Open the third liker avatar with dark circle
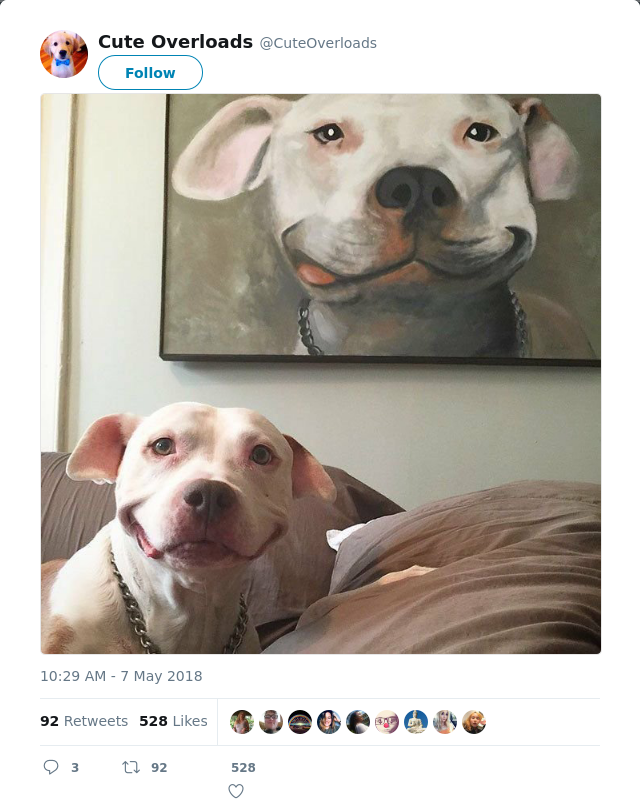The height and width of the screenshot is (807, 640). [x=300, y=722]
